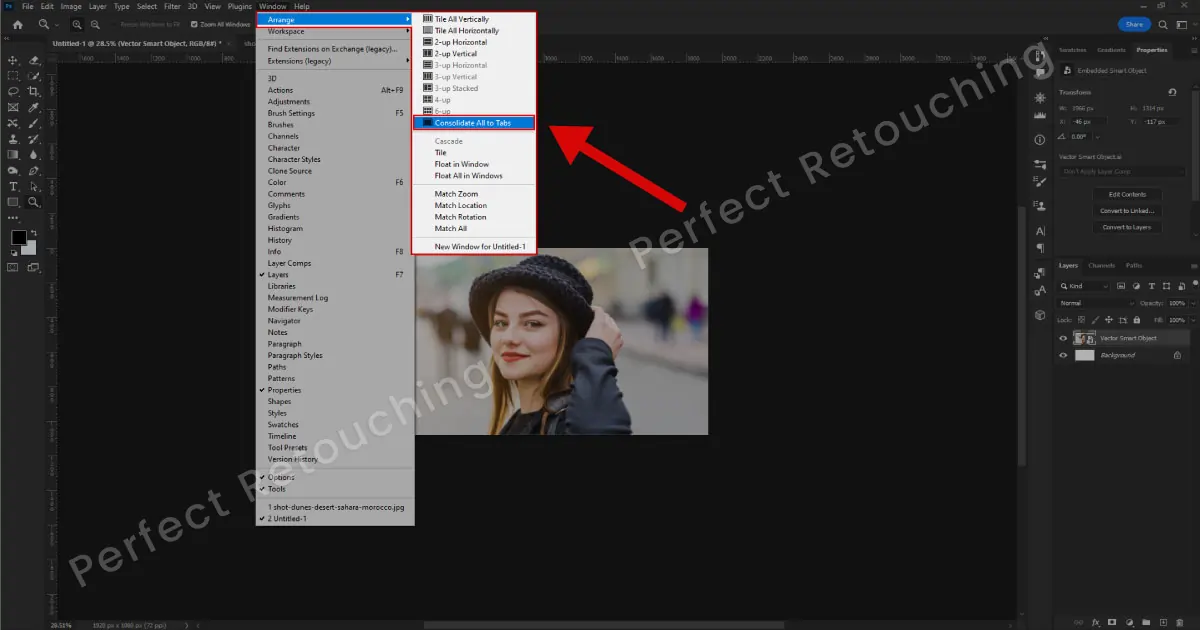Open the Normal blend mode dropdown
1200x630 pixels.
1090,303
